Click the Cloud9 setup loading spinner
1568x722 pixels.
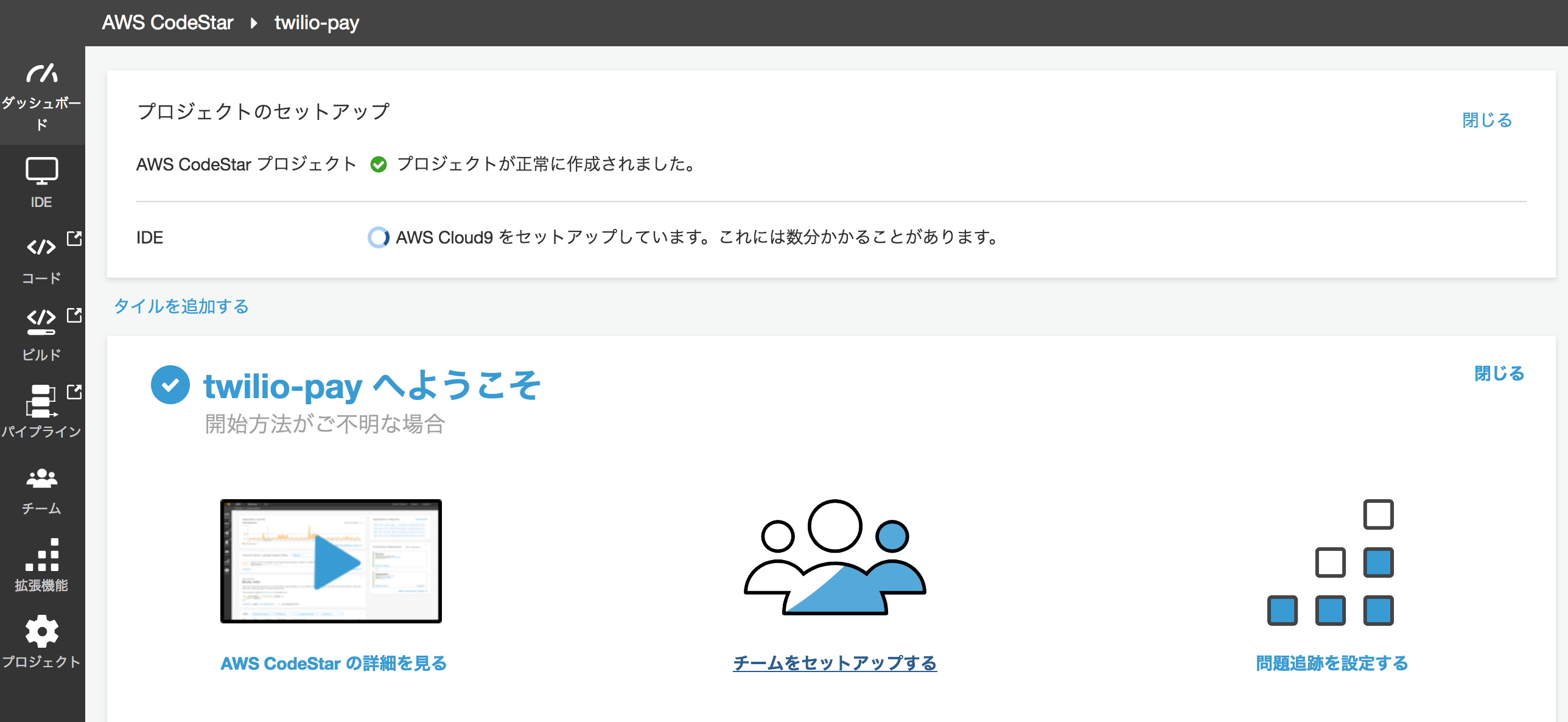[378, 237]
